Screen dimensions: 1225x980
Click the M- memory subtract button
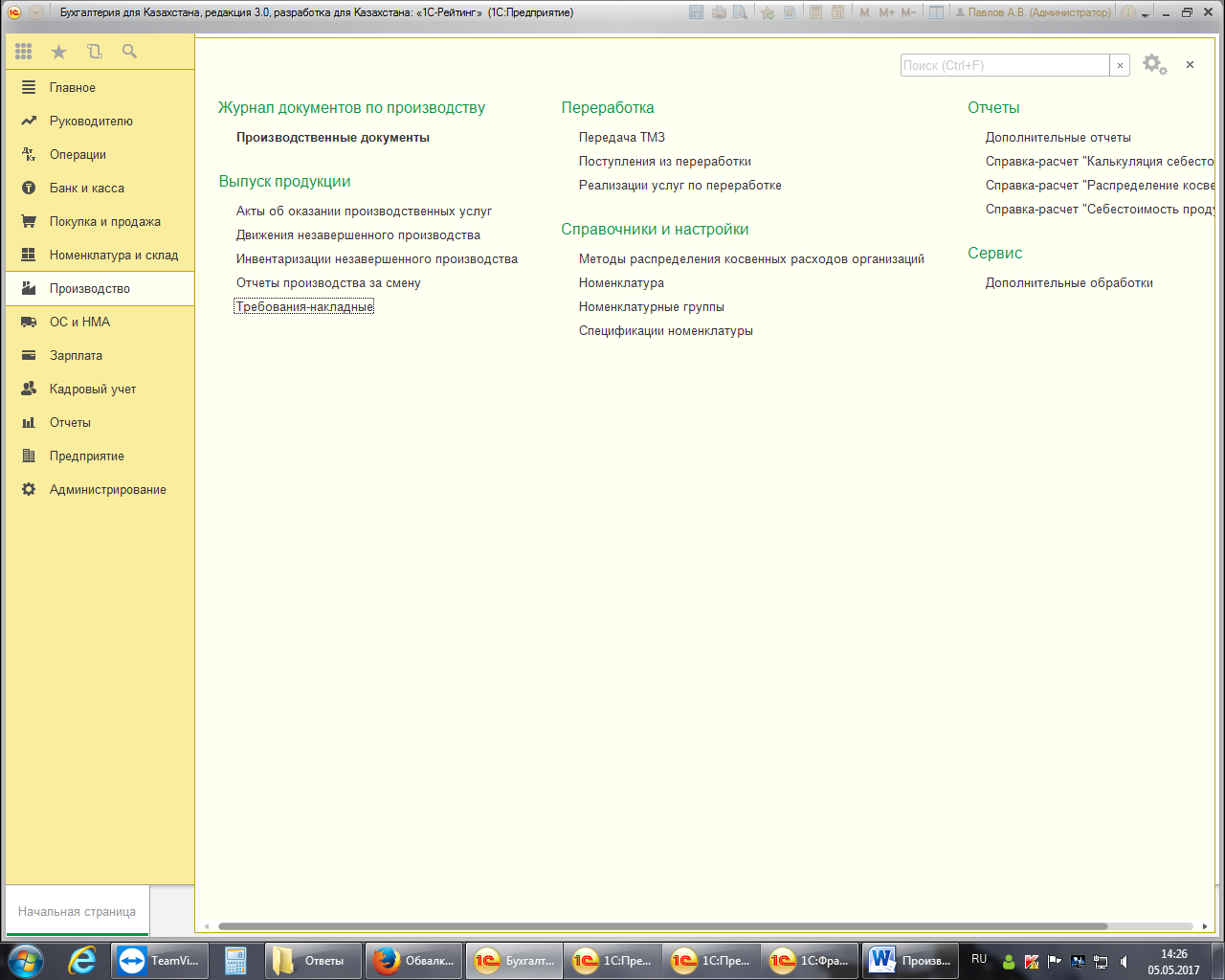(x=908, y=12)
